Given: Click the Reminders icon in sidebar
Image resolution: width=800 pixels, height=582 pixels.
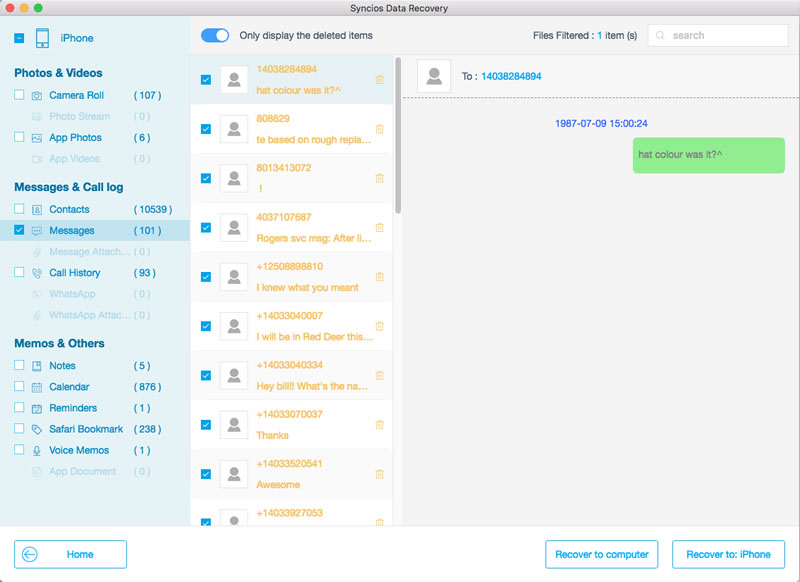Looking at the screenshot, I should click(37, 409).
